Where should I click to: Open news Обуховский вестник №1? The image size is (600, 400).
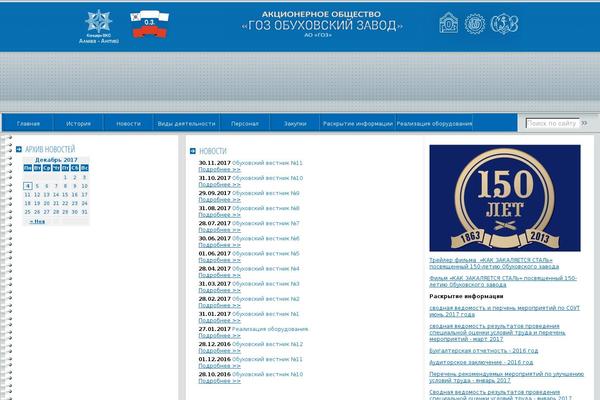click(x=266, y=314)
